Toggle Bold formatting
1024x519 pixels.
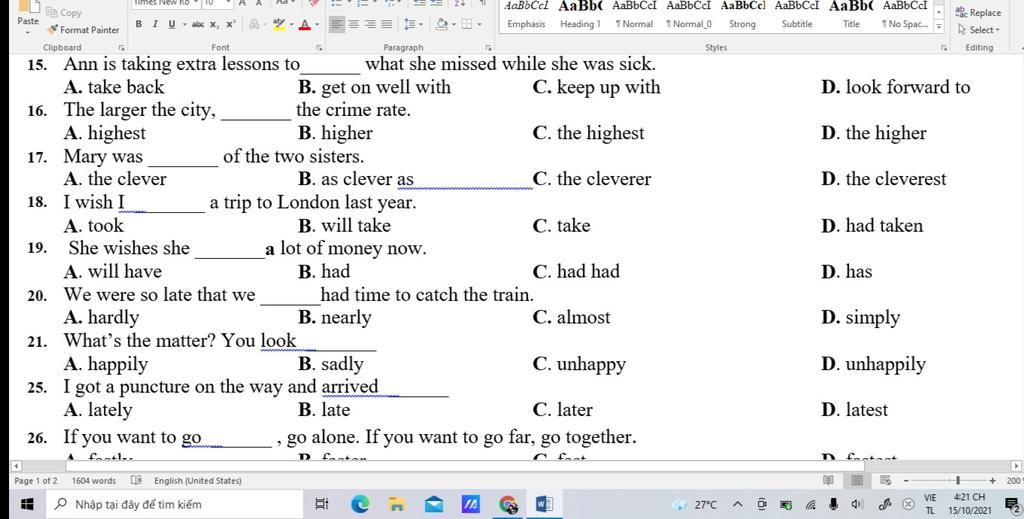pos(138,24)
